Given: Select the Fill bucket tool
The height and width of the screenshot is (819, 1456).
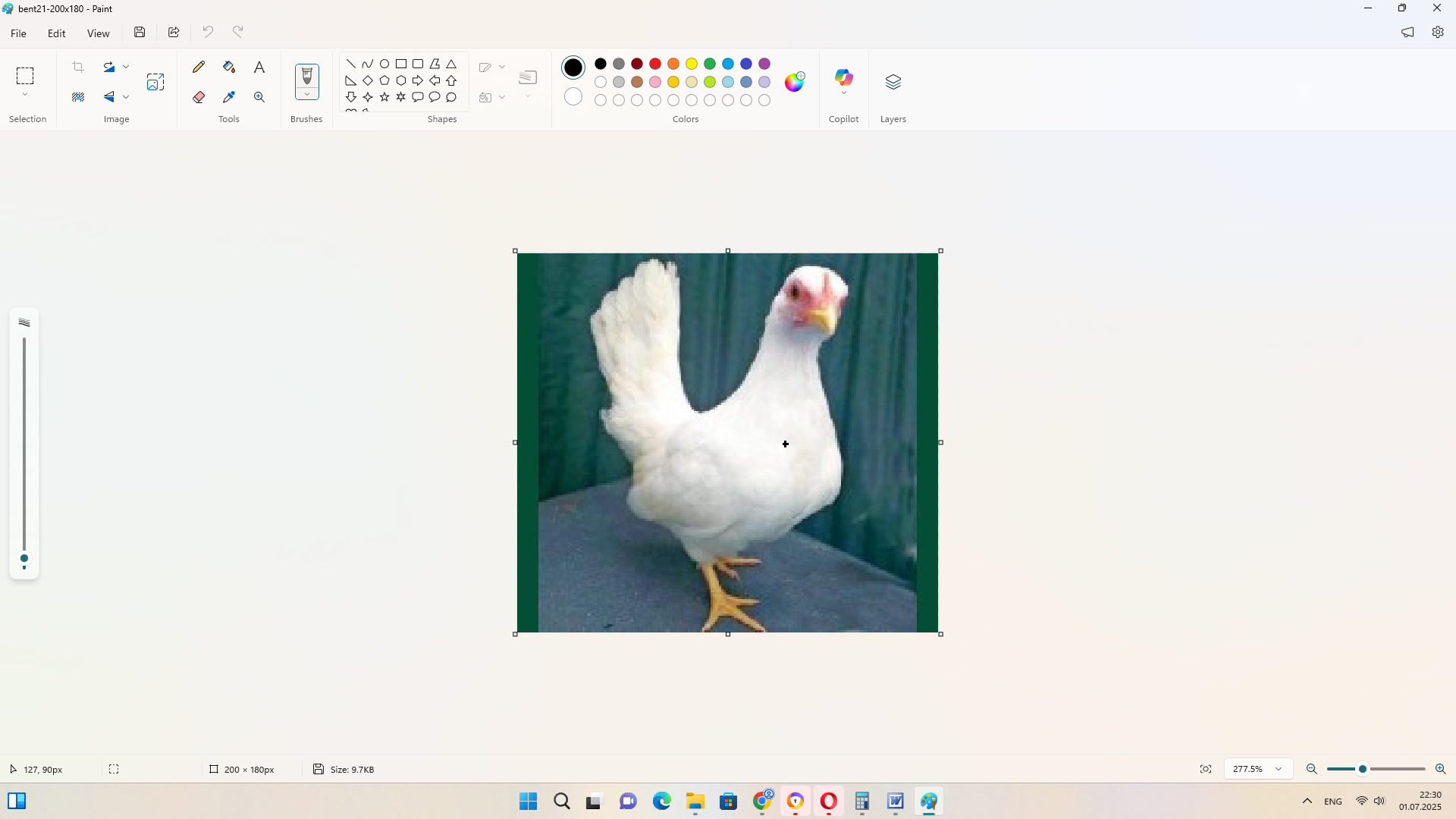Looking at the screenshot, I should pos(229,67).
